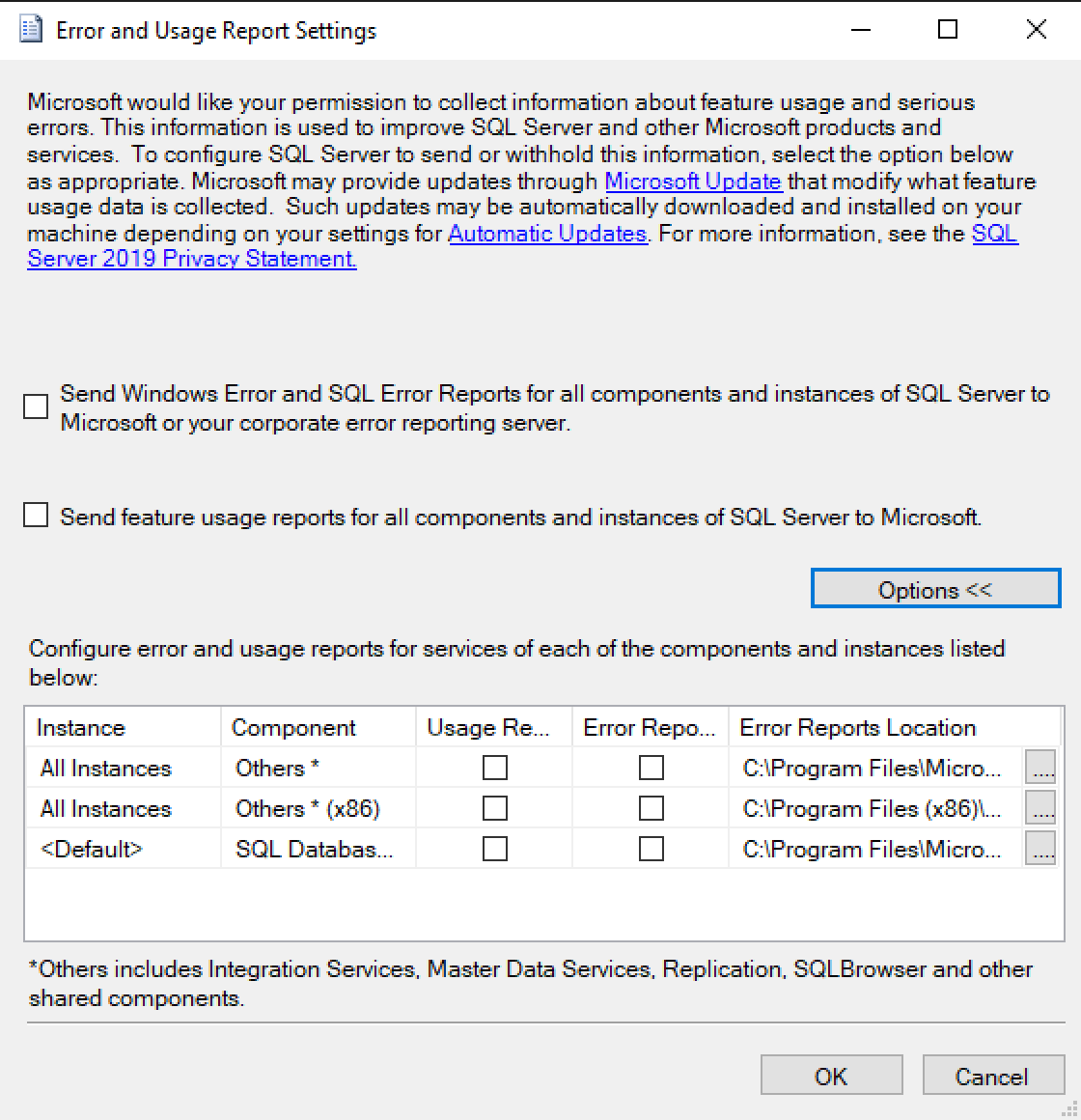The height and width of the screenshot is (1120, 1081).
Task: Check Error Reports for Others * row
Action: pos(651,768)
